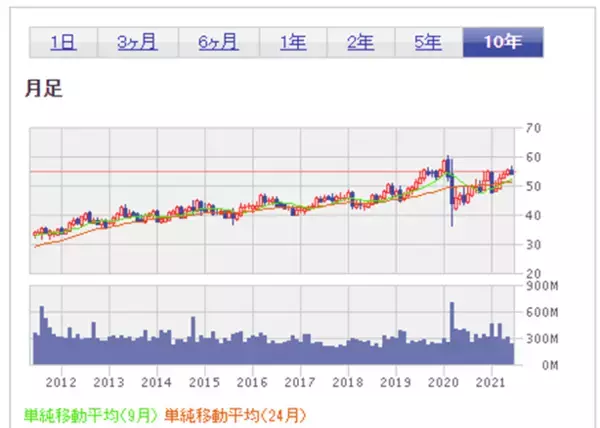Click the 2018 label on time axis

tap(347, 382)
